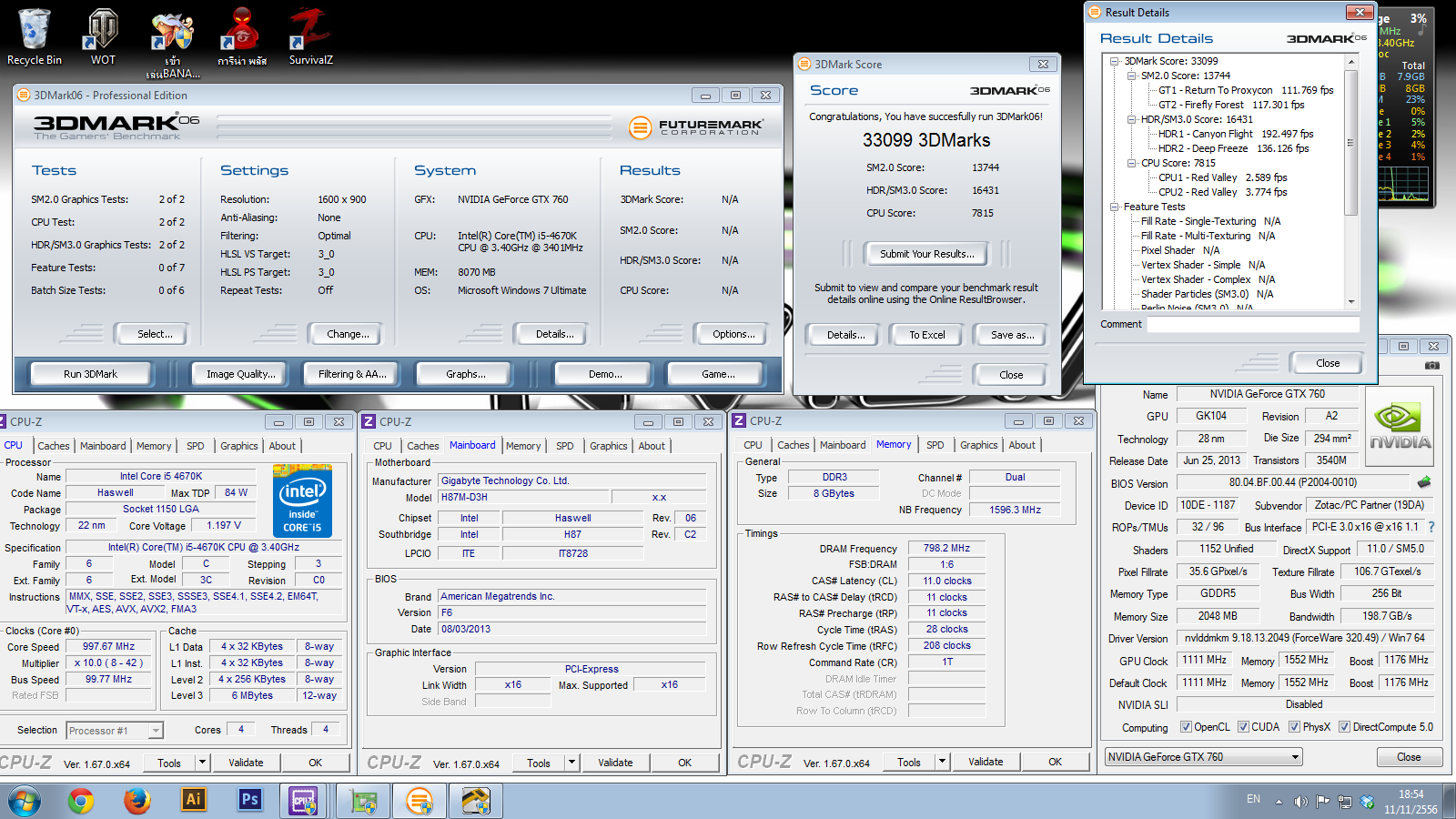Screen dimensions: 1456x819
Task: Open Image Quality settings in 3DMark06
Action: pos(240,374)
